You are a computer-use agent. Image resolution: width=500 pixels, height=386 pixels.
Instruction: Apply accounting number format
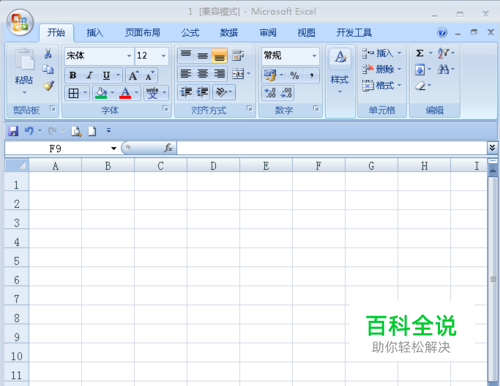coord(270,75)
